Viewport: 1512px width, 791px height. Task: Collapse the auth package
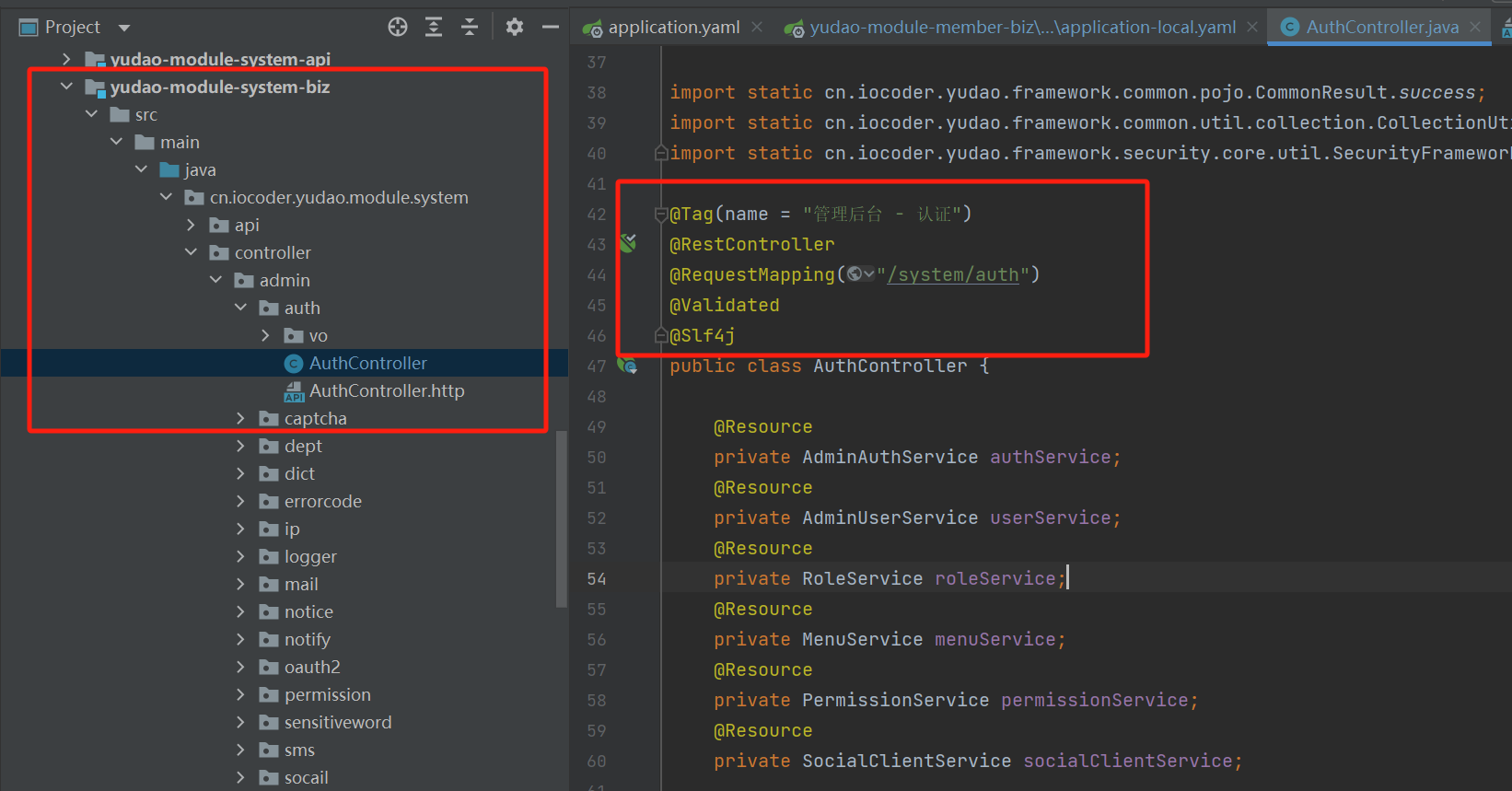tap(240, 308)
